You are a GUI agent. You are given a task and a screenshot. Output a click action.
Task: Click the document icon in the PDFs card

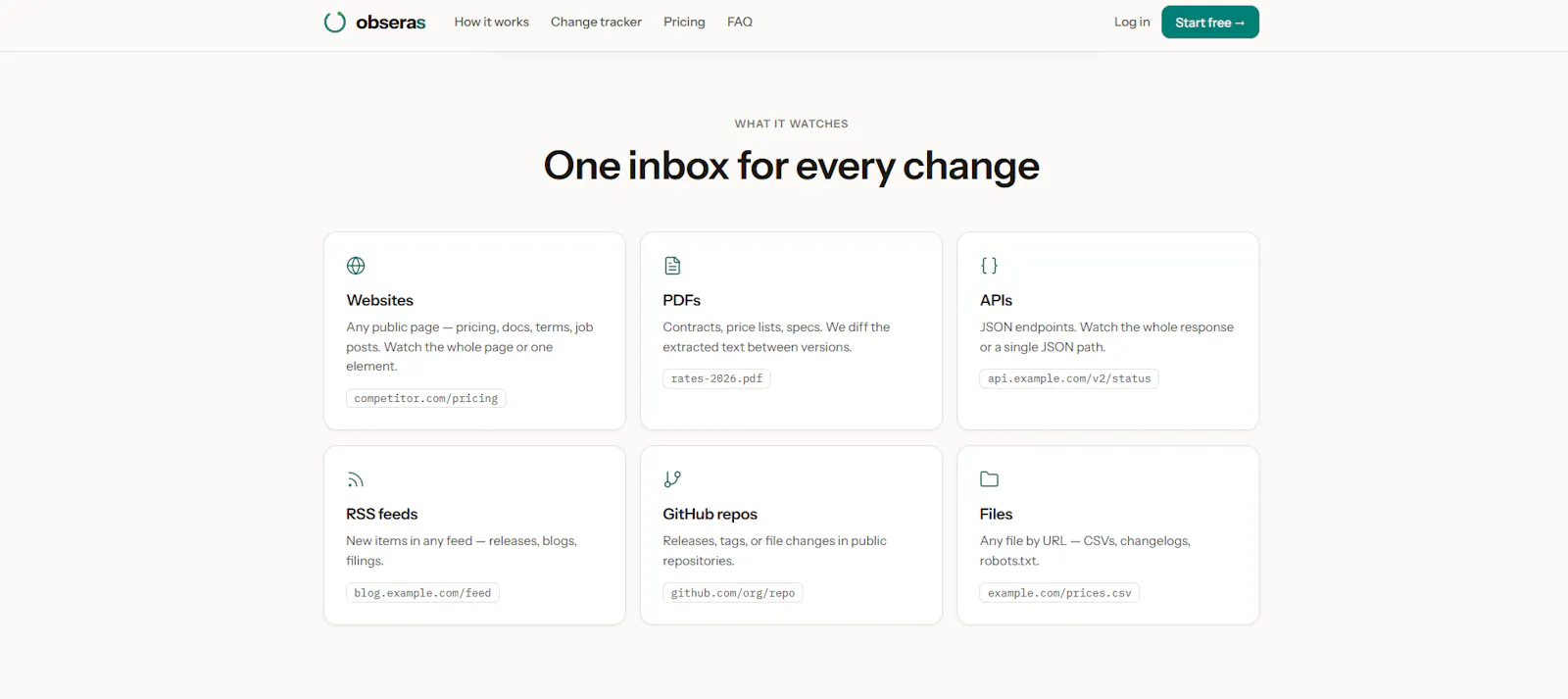pyautogui.click(x=672, y=266)
